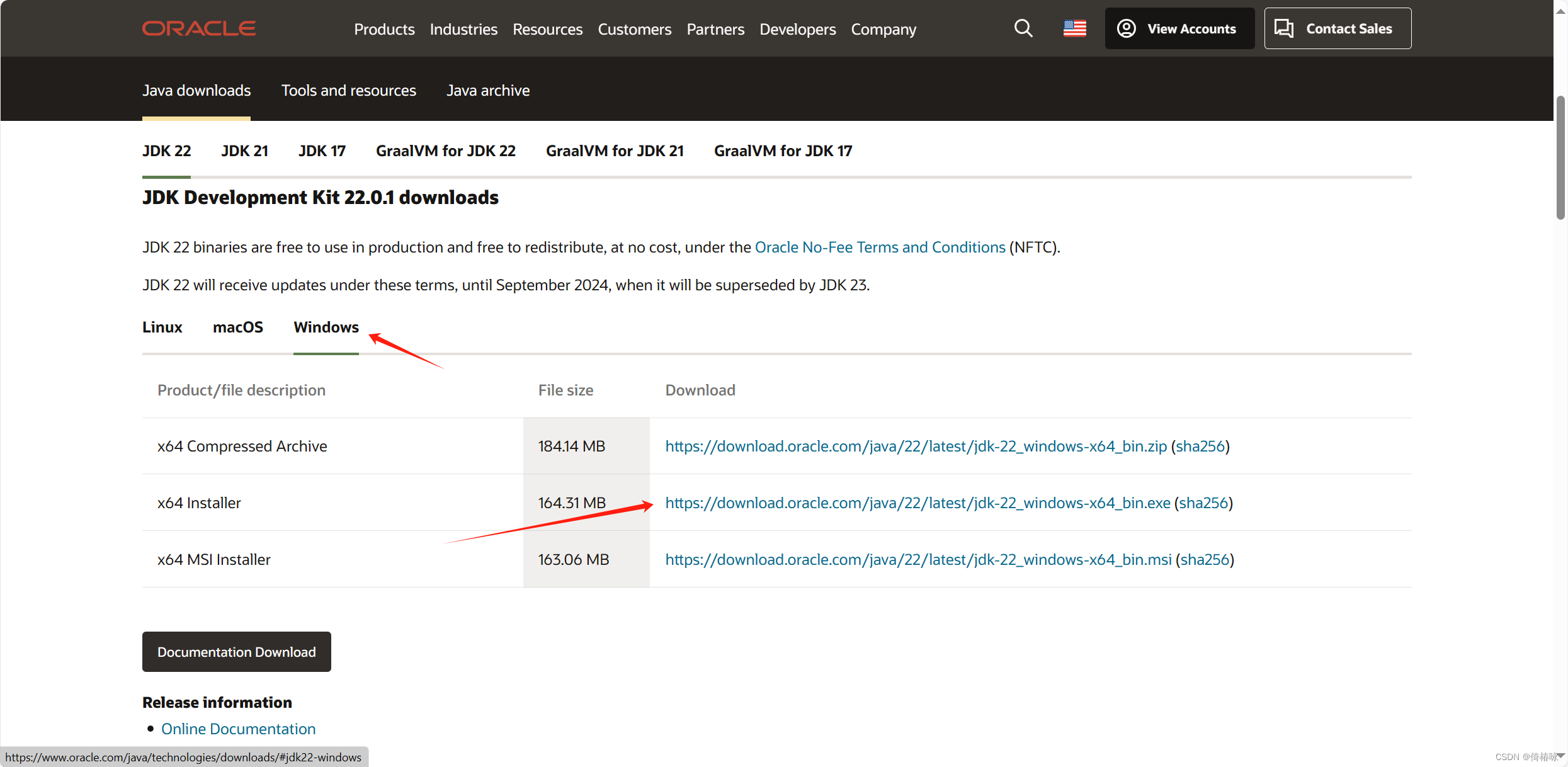Click the x64 Installer description text
This screenshot has height=767, width=1568.
tap(199, 503)
